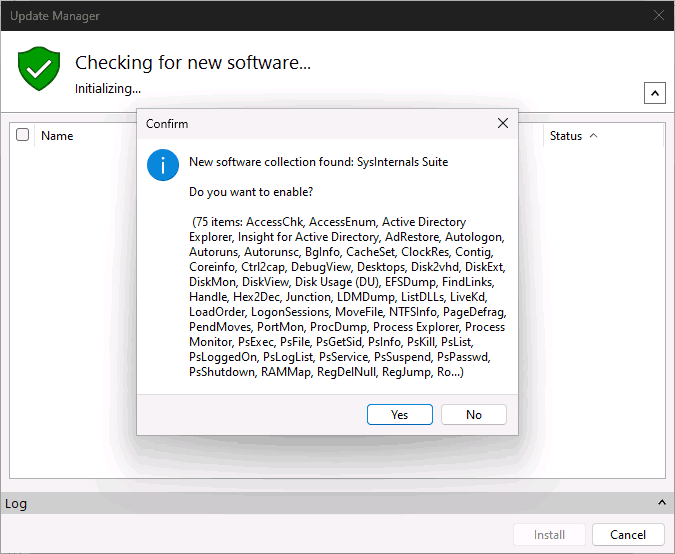
Task: Click the green shield checkmark icon
Action: click(39, 68)
